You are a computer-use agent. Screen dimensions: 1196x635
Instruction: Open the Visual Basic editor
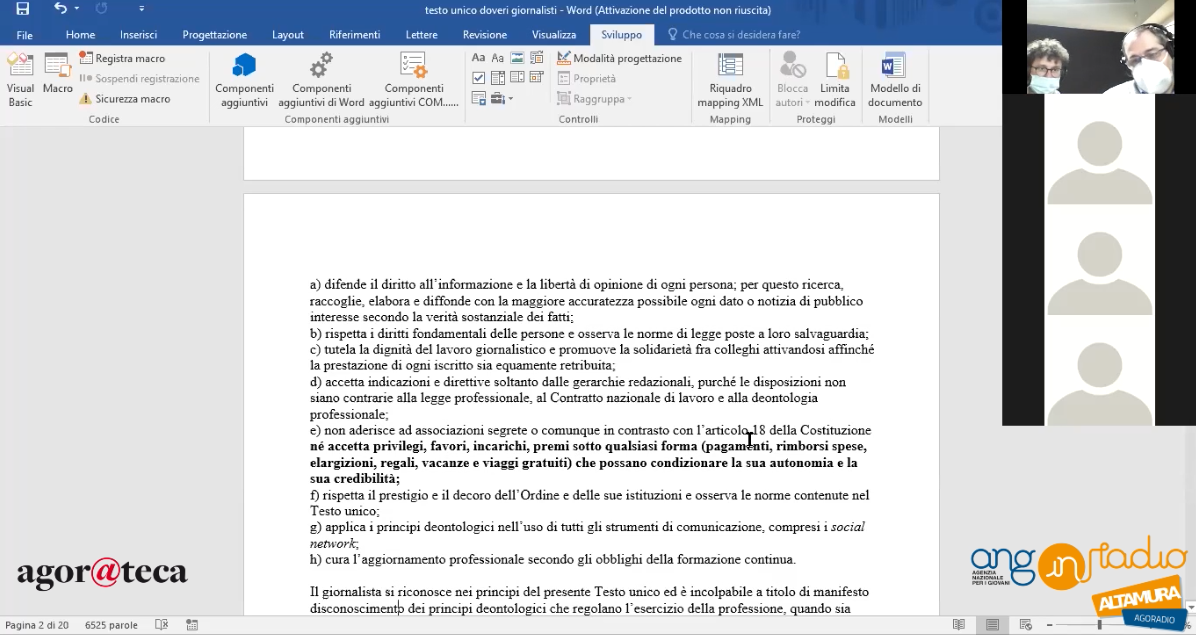21,79
